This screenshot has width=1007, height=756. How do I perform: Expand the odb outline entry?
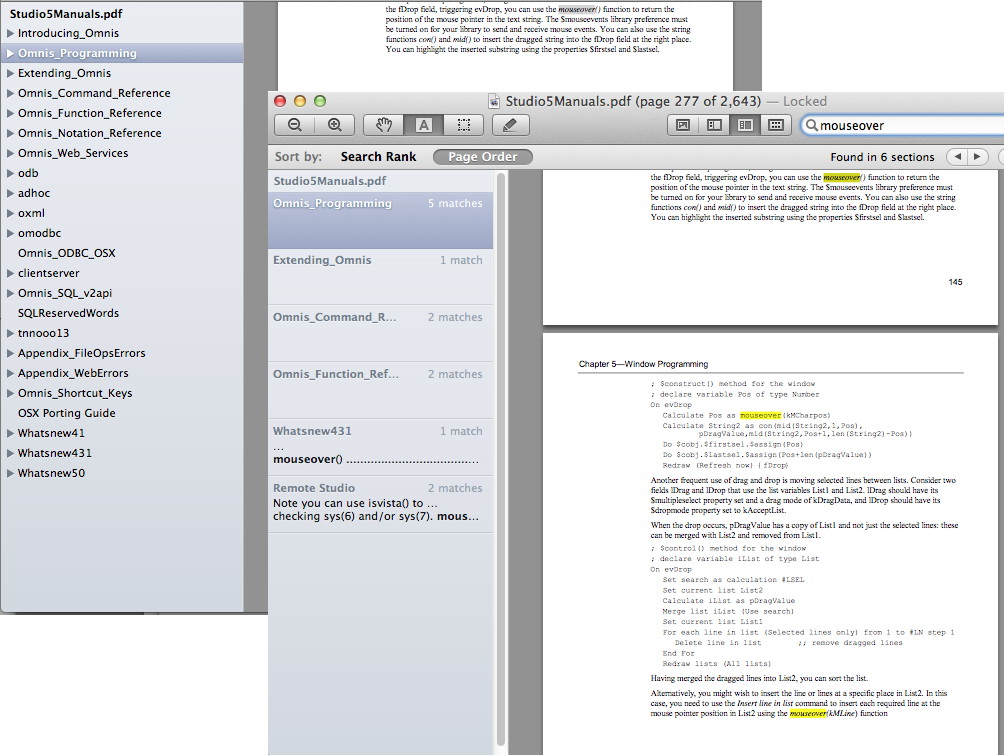[x=10, y=173]
